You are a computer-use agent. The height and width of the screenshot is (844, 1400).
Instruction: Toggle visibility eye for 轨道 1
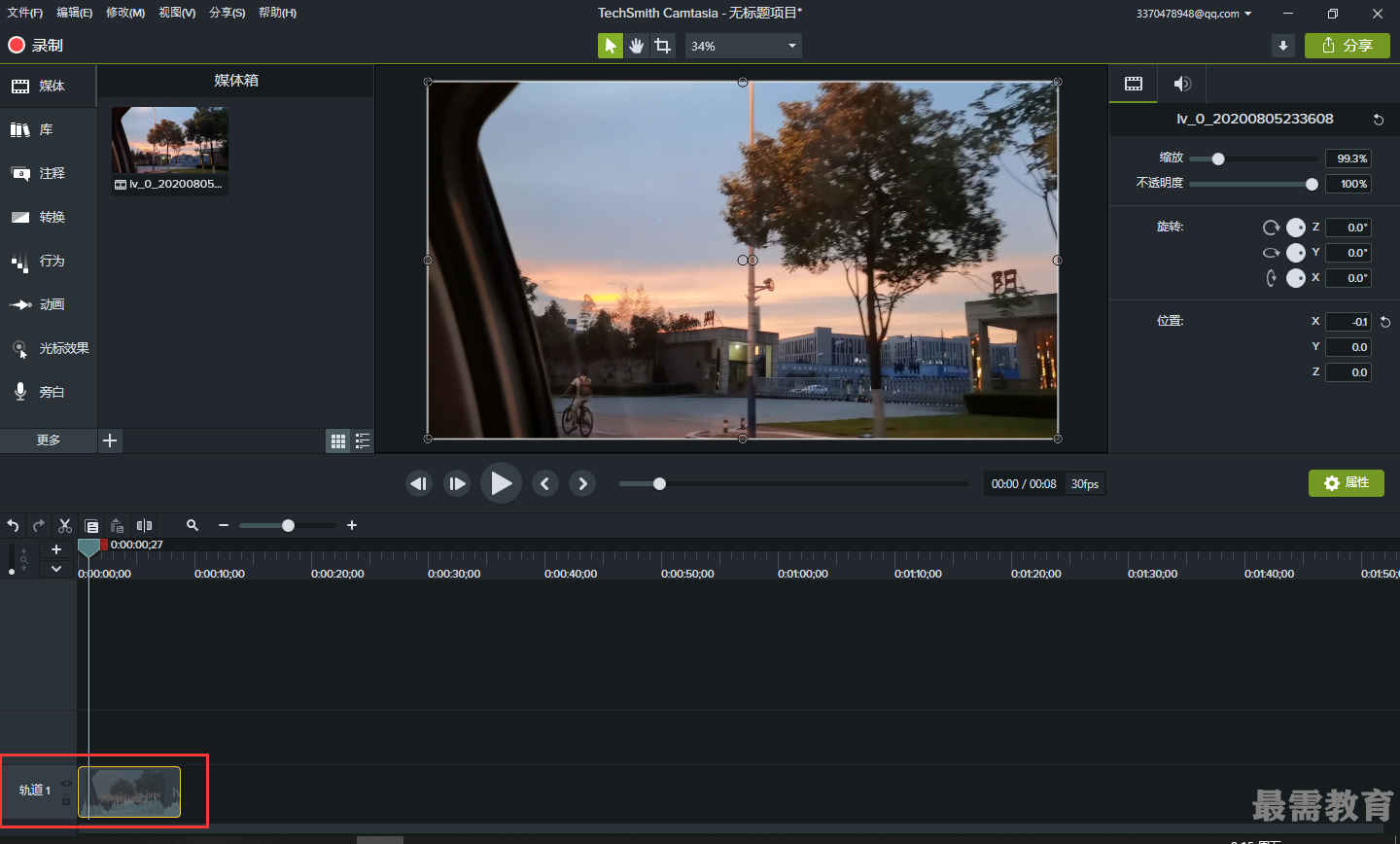coord(66,783)
